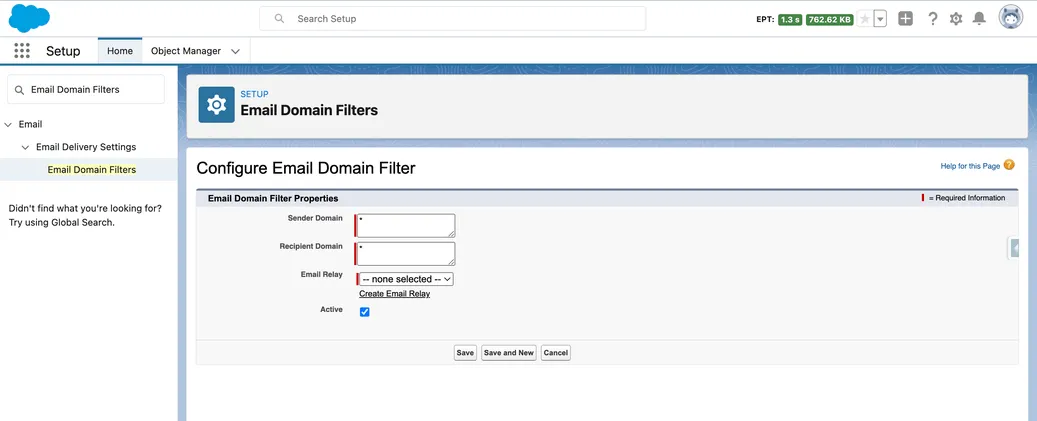Click the Email sidebar label
This screenshot has width=1037, height=421.
click(30, 124)
